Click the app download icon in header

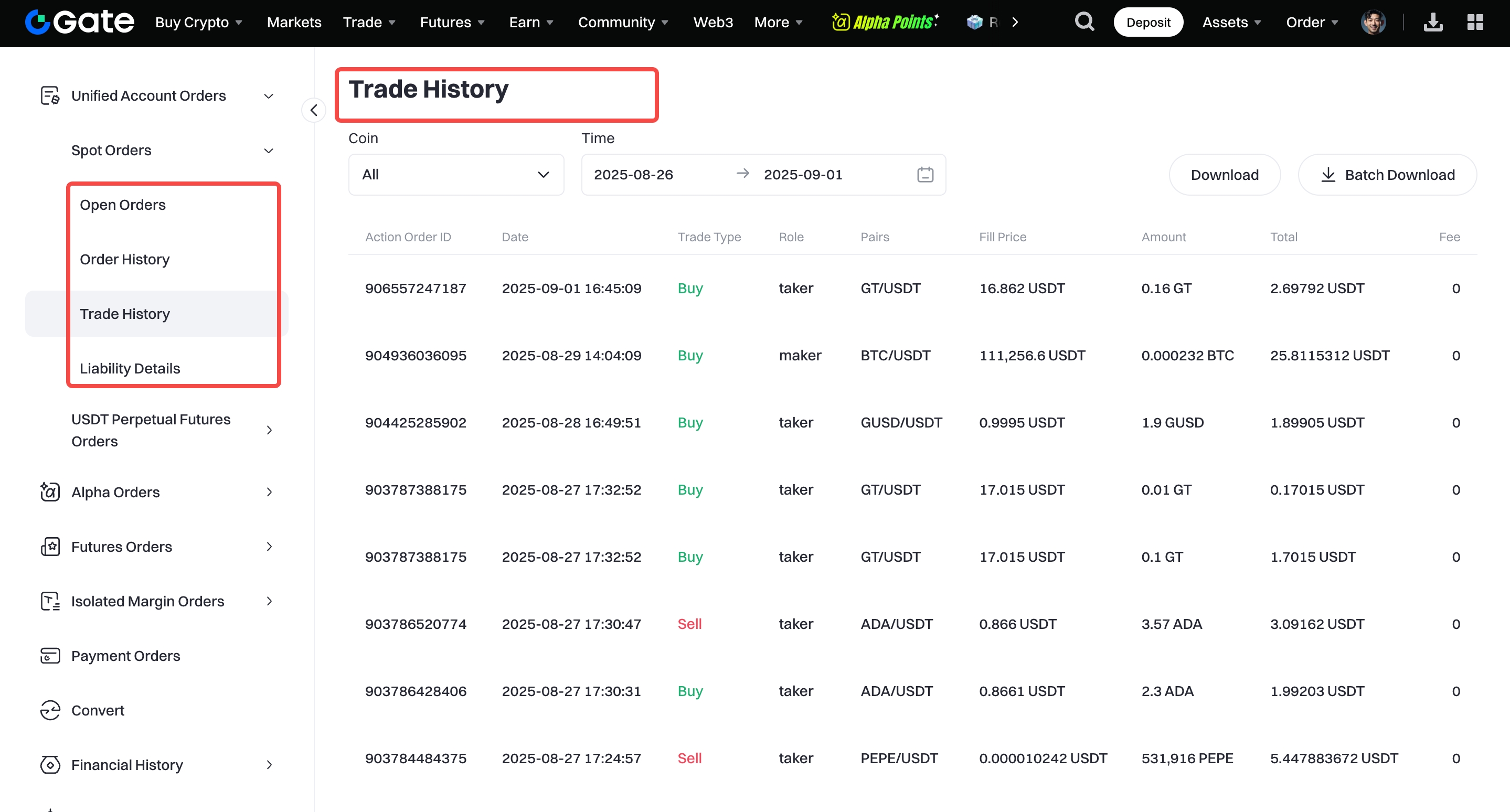tap(1433, 22)
